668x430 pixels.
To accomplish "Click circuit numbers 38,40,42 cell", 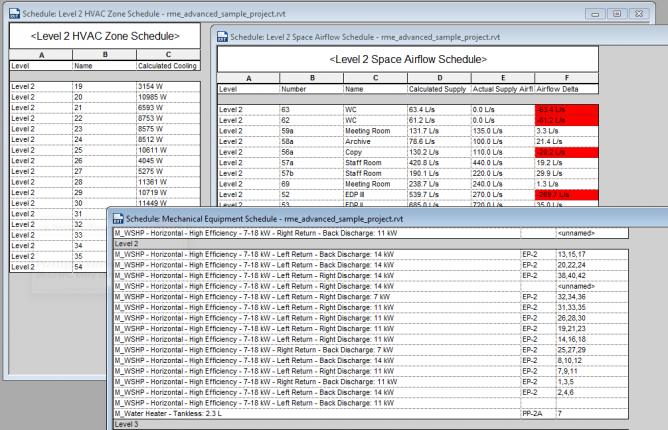I will (x=592, y=276).
